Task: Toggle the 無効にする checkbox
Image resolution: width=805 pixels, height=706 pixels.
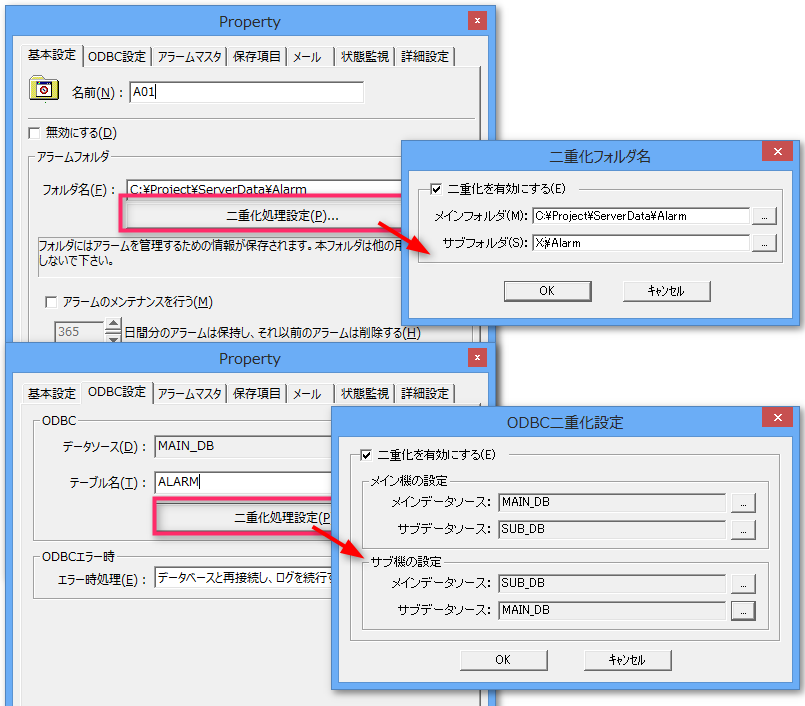Action: (35, 133)
